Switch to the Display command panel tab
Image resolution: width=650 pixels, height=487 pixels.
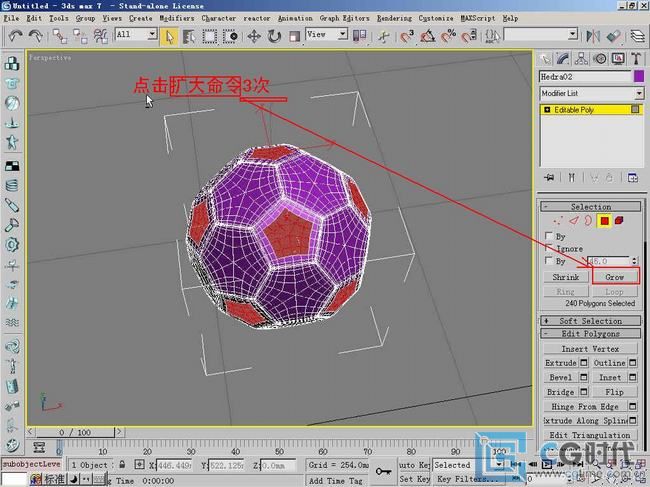tap(618, 59)
